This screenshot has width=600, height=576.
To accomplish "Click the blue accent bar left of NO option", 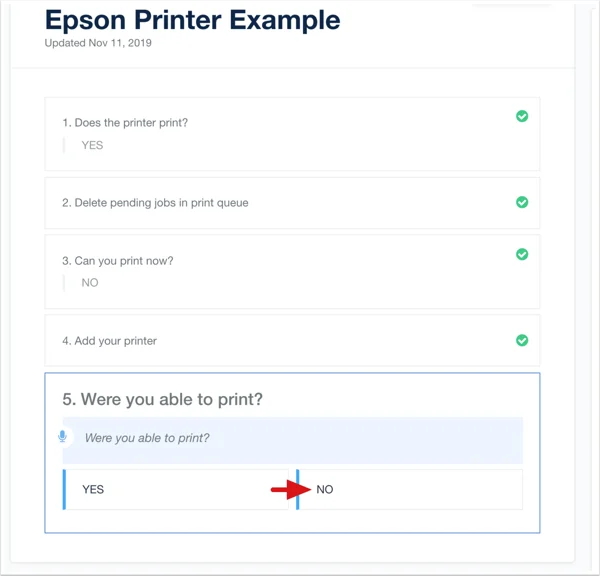I will coord(298,490).
